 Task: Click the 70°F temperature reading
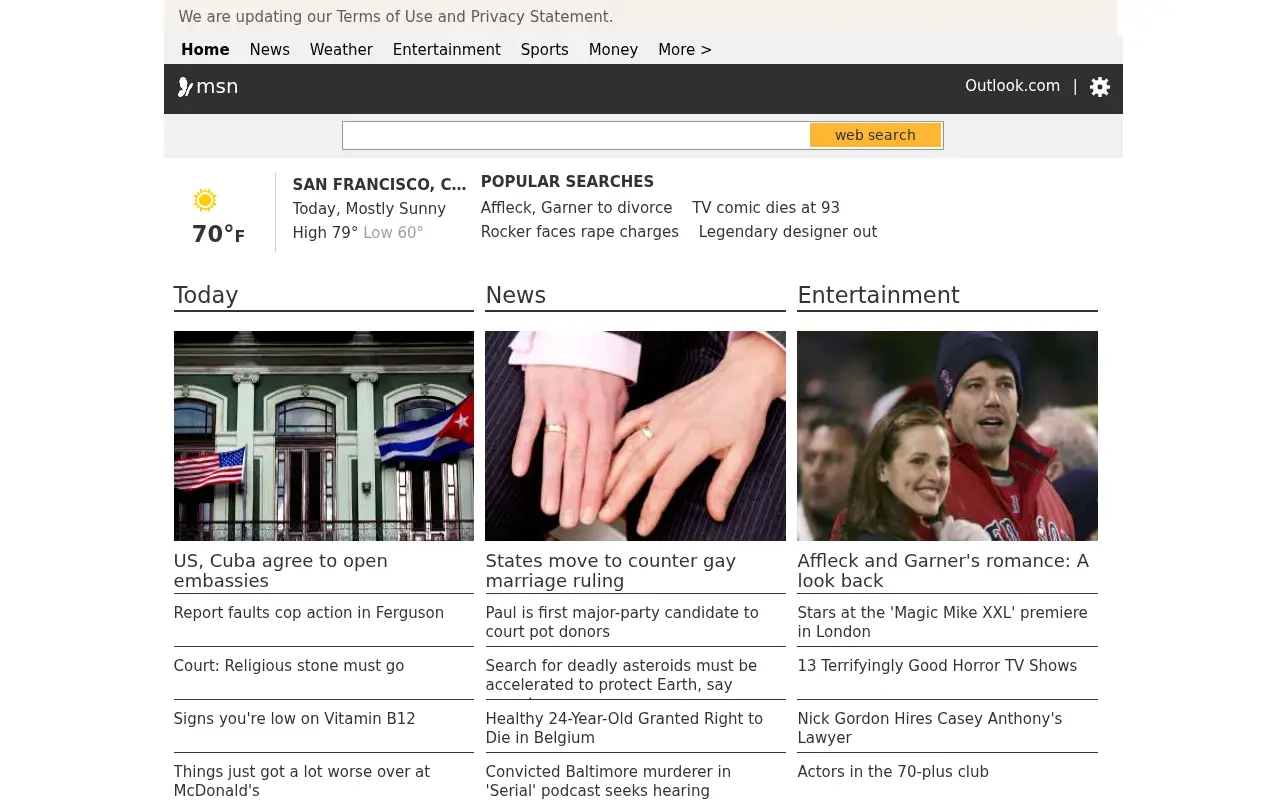coord(218,234)
